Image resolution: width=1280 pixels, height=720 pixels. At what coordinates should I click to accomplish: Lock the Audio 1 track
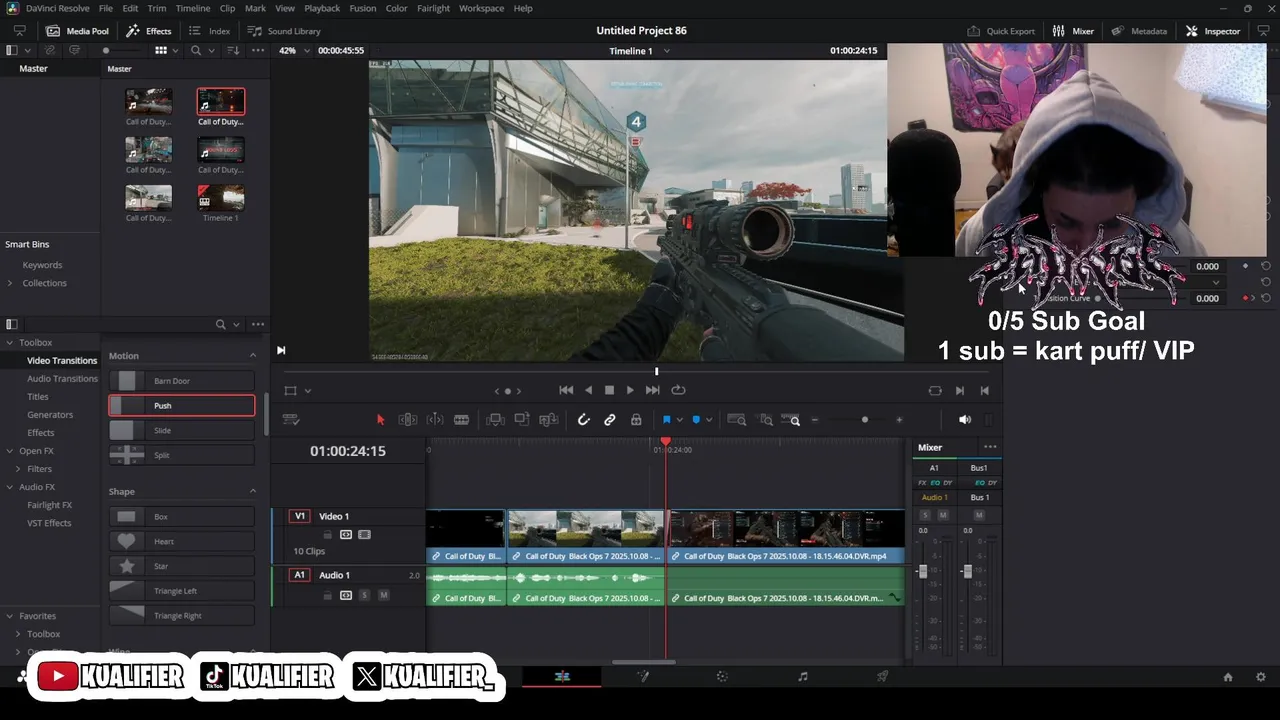(x=327, y=595)
